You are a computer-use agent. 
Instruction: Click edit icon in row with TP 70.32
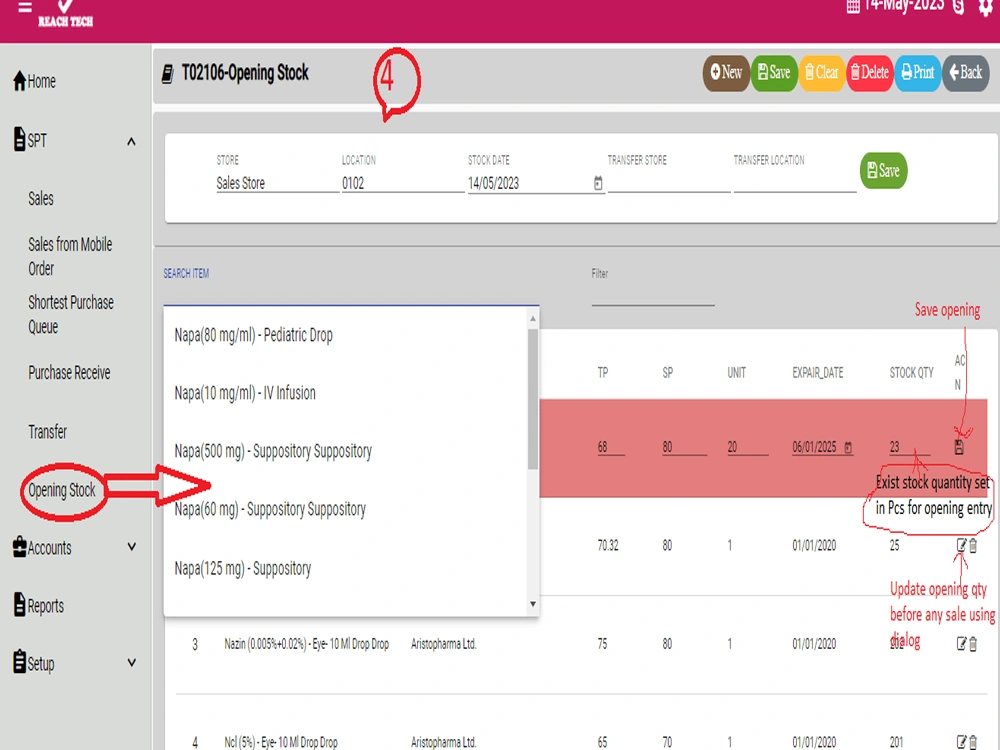(x=961, y=545)
